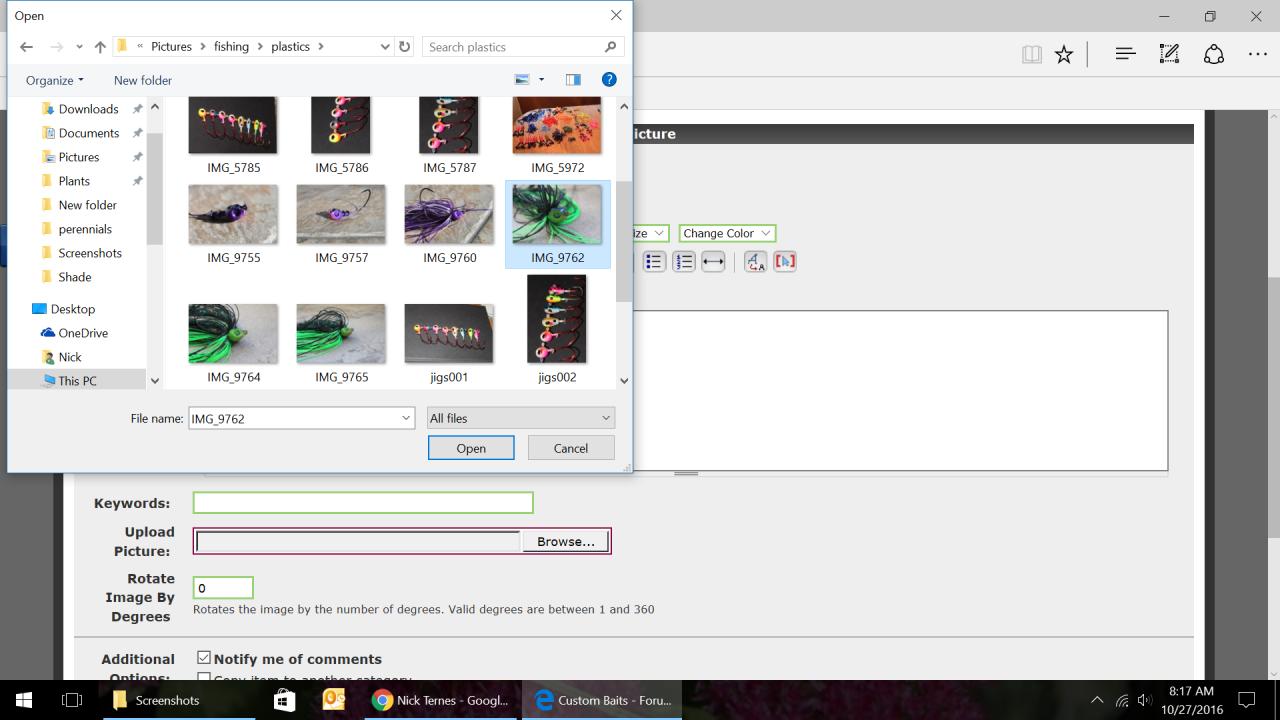The image size is (1280, 720).
Task: Click the numbered list editor icon
Action: 684,262
